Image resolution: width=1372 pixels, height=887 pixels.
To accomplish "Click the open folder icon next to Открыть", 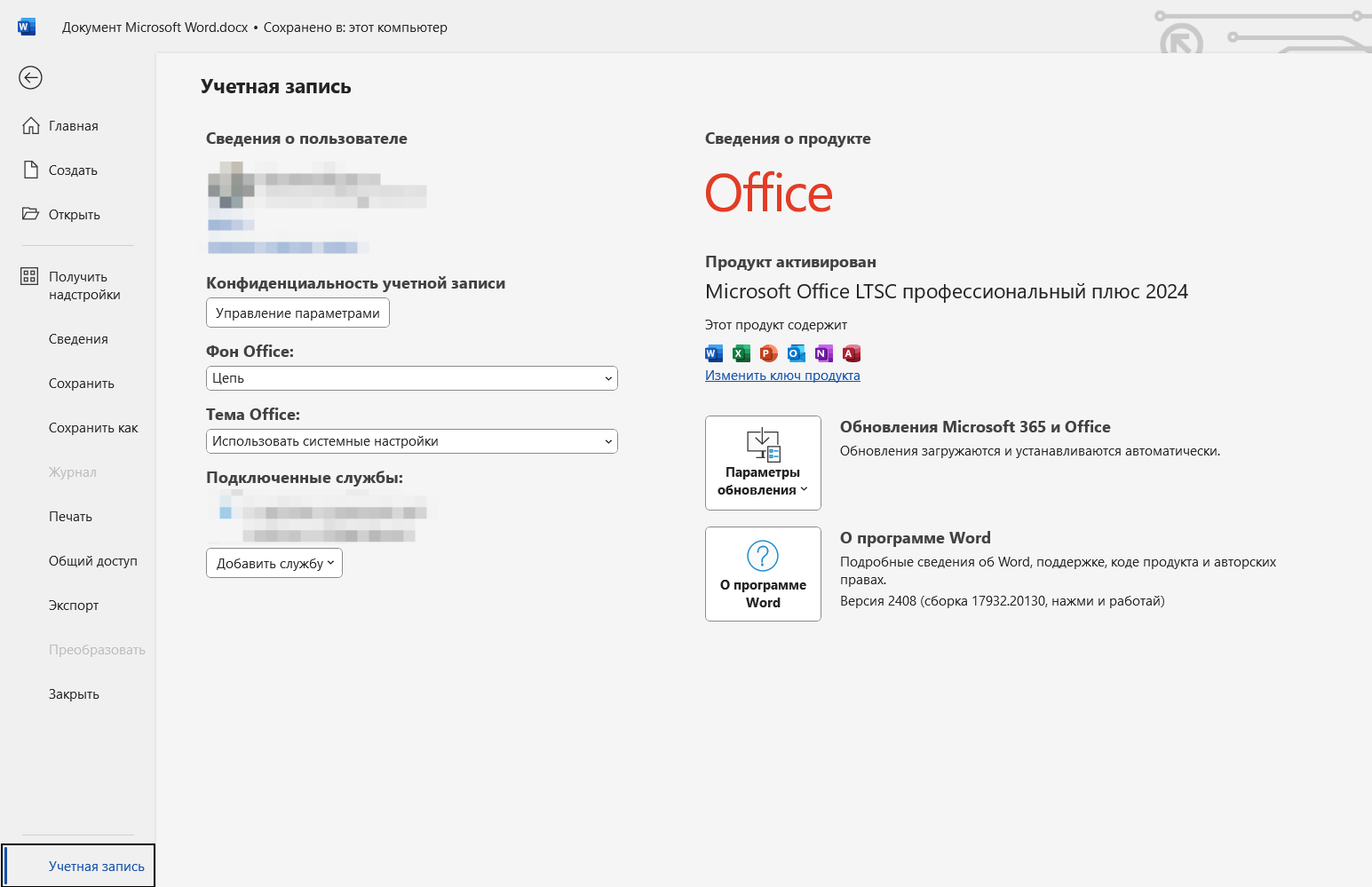I will click(31, 214).
